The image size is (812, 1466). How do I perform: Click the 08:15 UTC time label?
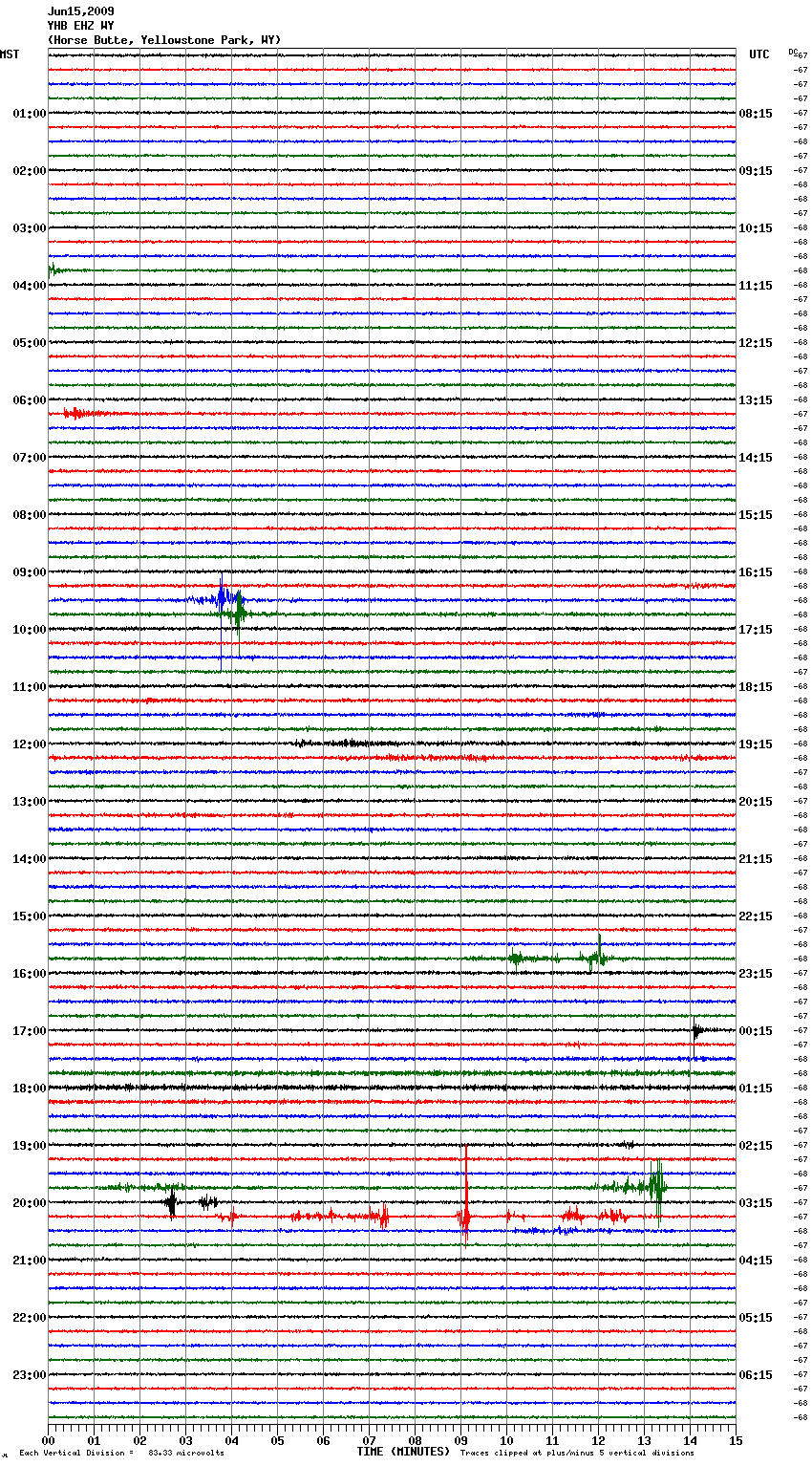756,114
